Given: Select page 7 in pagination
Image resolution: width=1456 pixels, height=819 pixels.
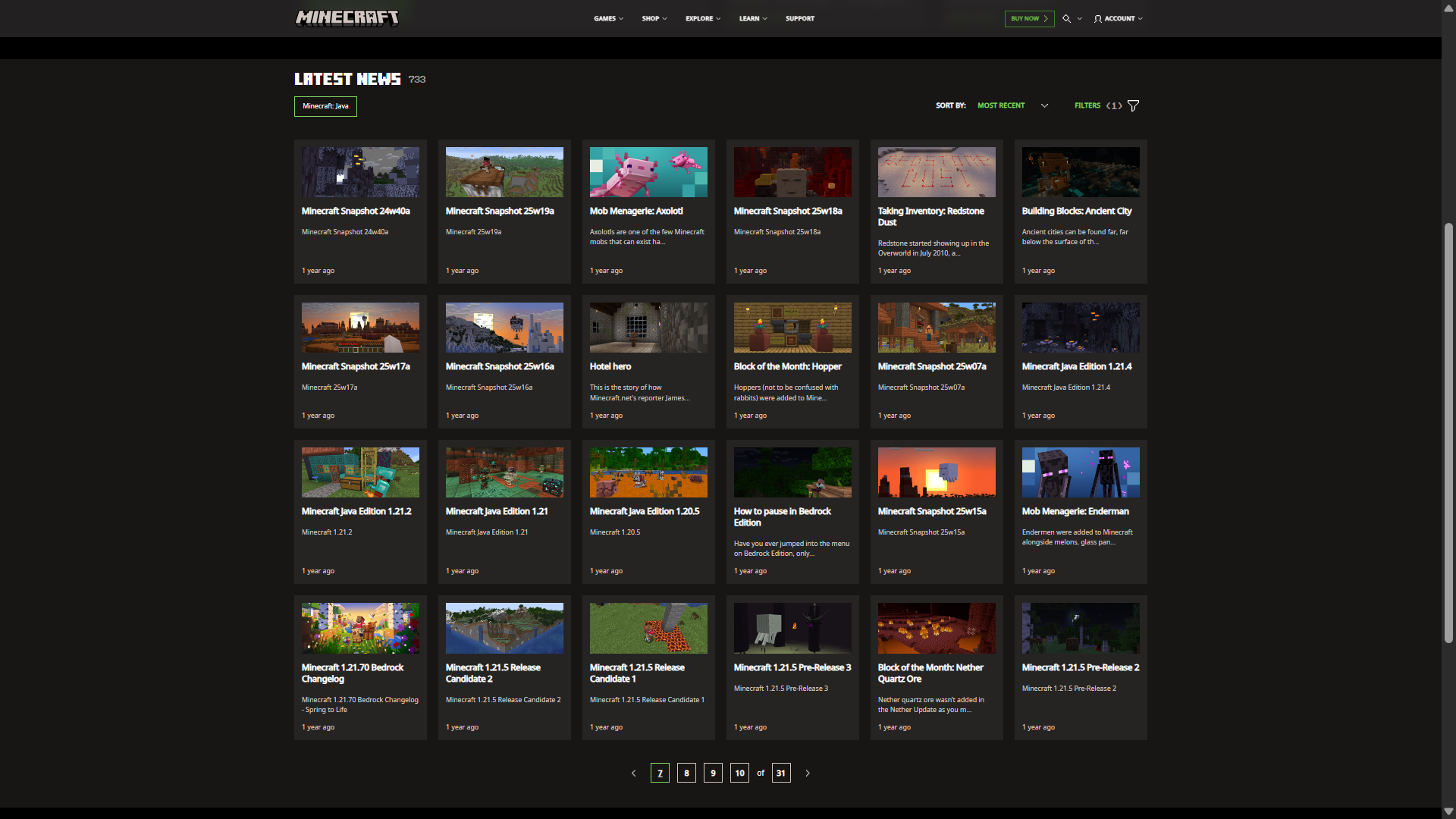Looking at the screenshot, I should [x=660, y=773].
